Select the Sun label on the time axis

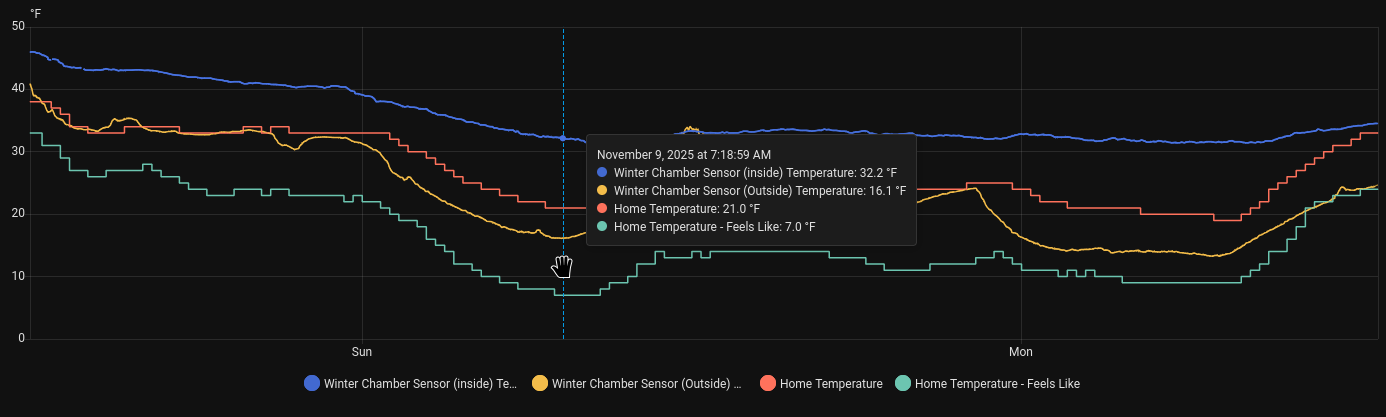[362, 352]
